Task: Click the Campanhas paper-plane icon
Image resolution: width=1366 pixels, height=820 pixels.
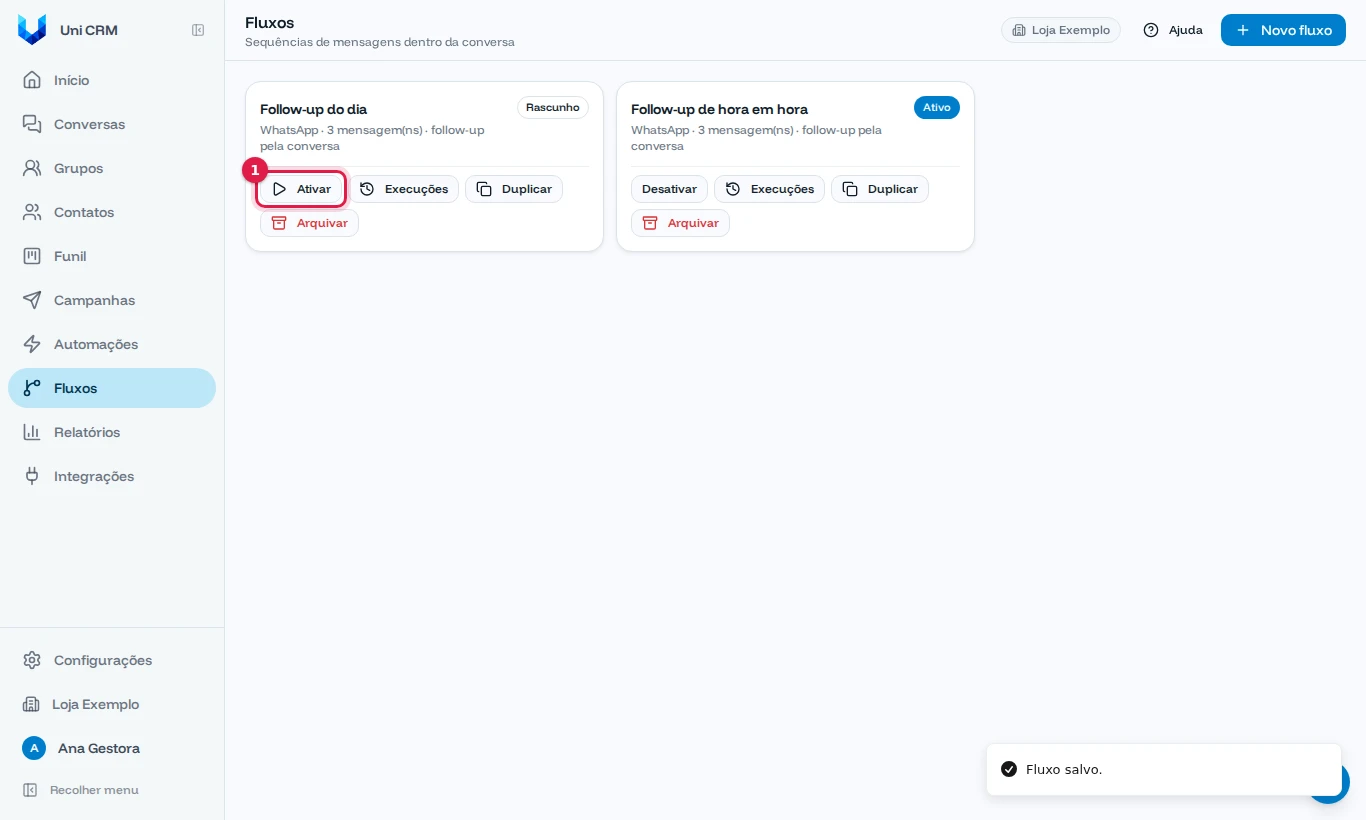Action: coord(32,300)
